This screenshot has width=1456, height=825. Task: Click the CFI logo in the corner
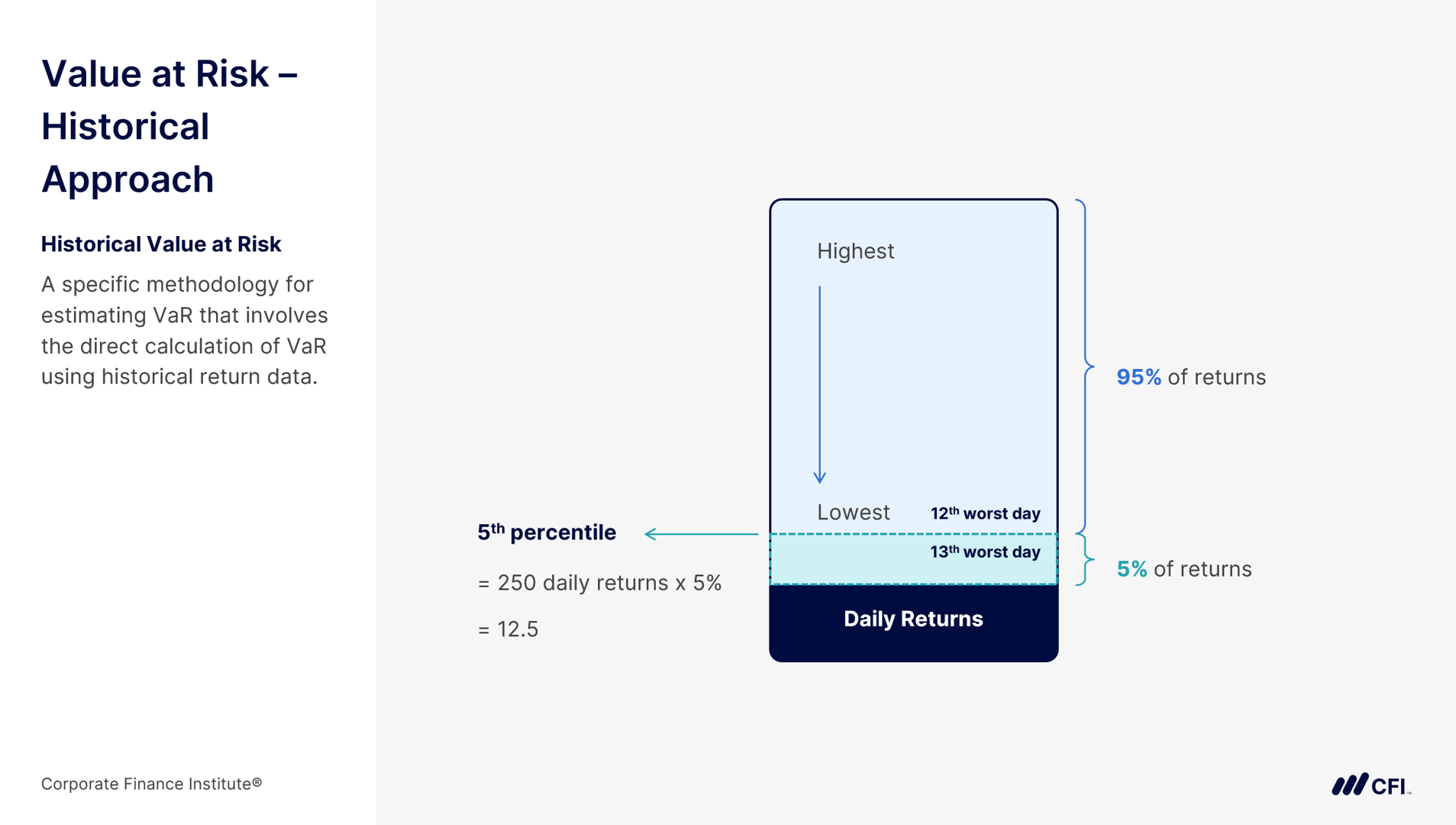1370,785
